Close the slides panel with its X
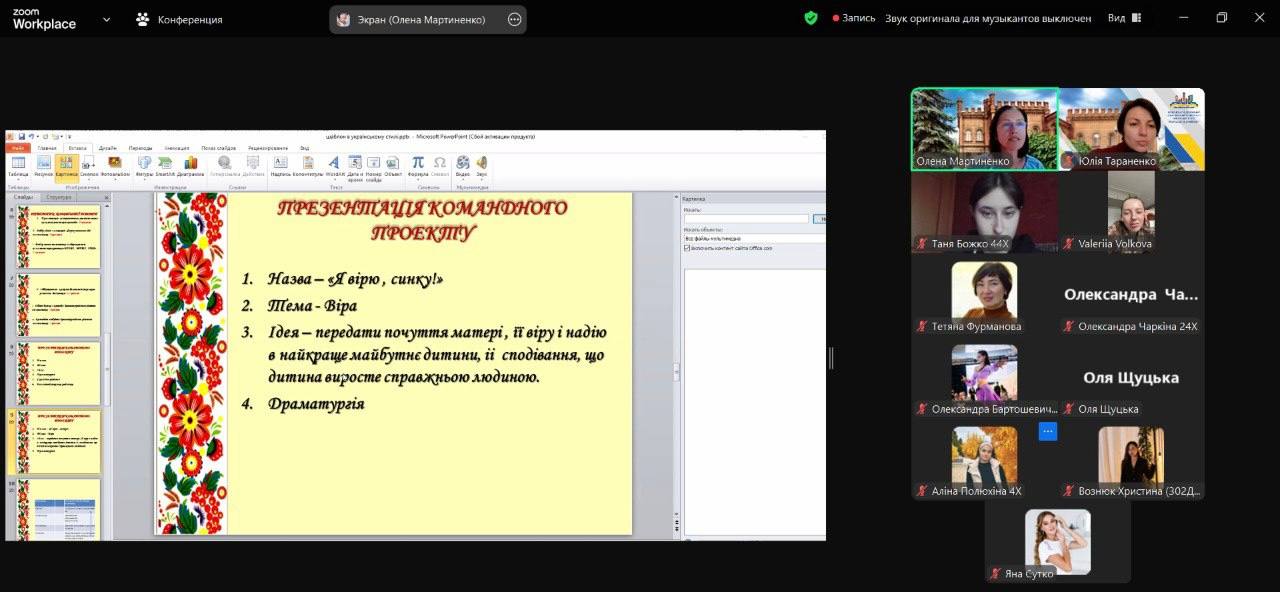 pyautogui.click(x=108, y=197)
